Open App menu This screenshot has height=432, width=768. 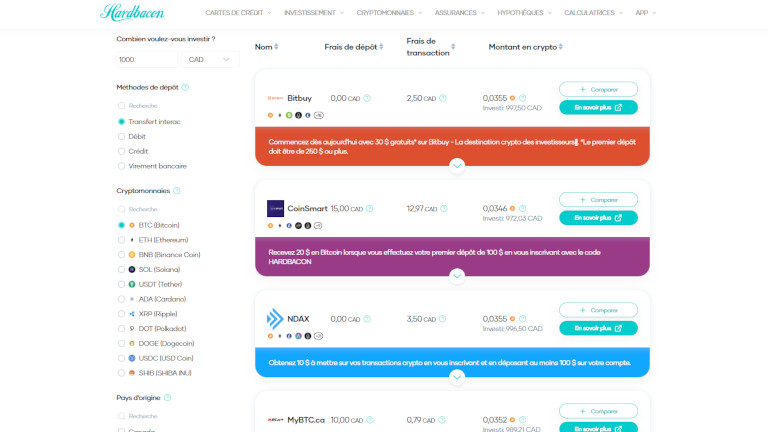click(x=646, y=13)
